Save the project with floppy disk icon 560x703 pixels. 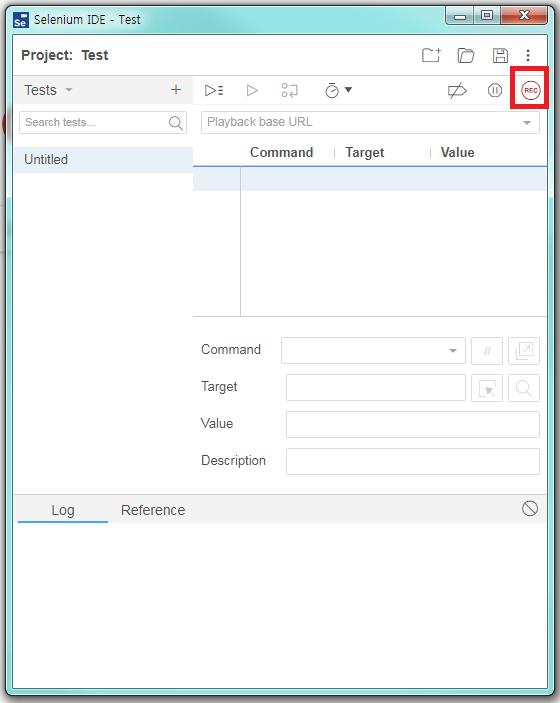click(500, 55)
